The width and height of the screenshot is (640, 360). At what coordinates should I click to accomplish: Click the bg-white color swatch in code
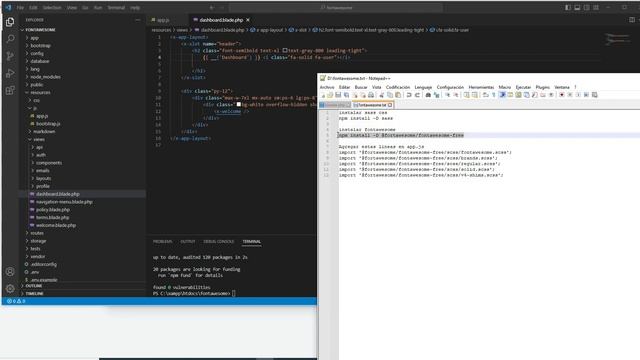pyautogui.click(x=239, y=104)
